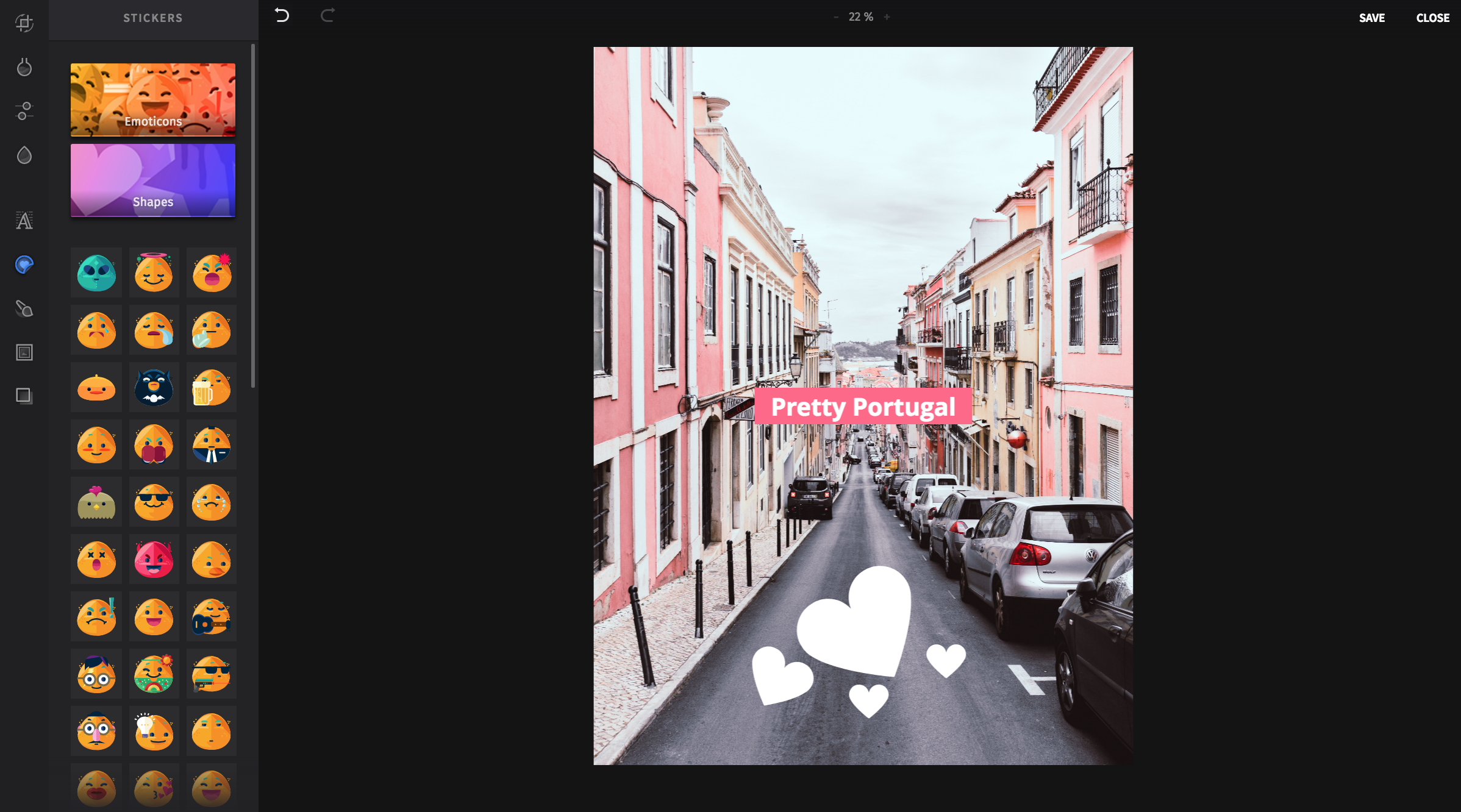Image resolution: width=1461 pixels, height=812 pixels.
Task: Open the Filters tool flask icon
Action: coord(24,67)
